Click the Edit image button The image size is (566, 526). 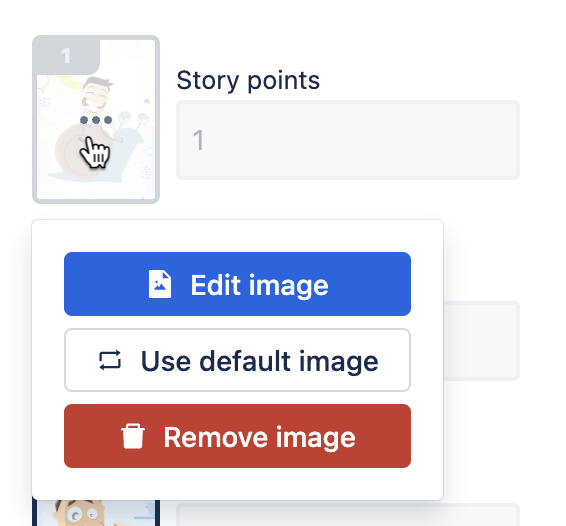tap(237, 284)
